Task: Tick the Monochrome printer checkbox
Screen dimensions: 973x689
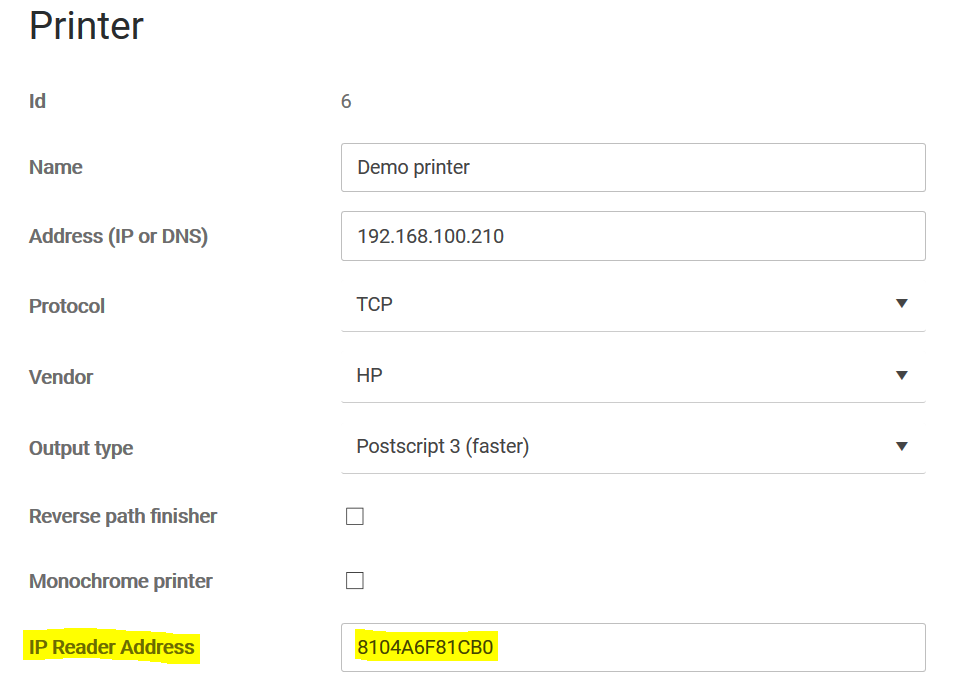Action: coord(354,581)
